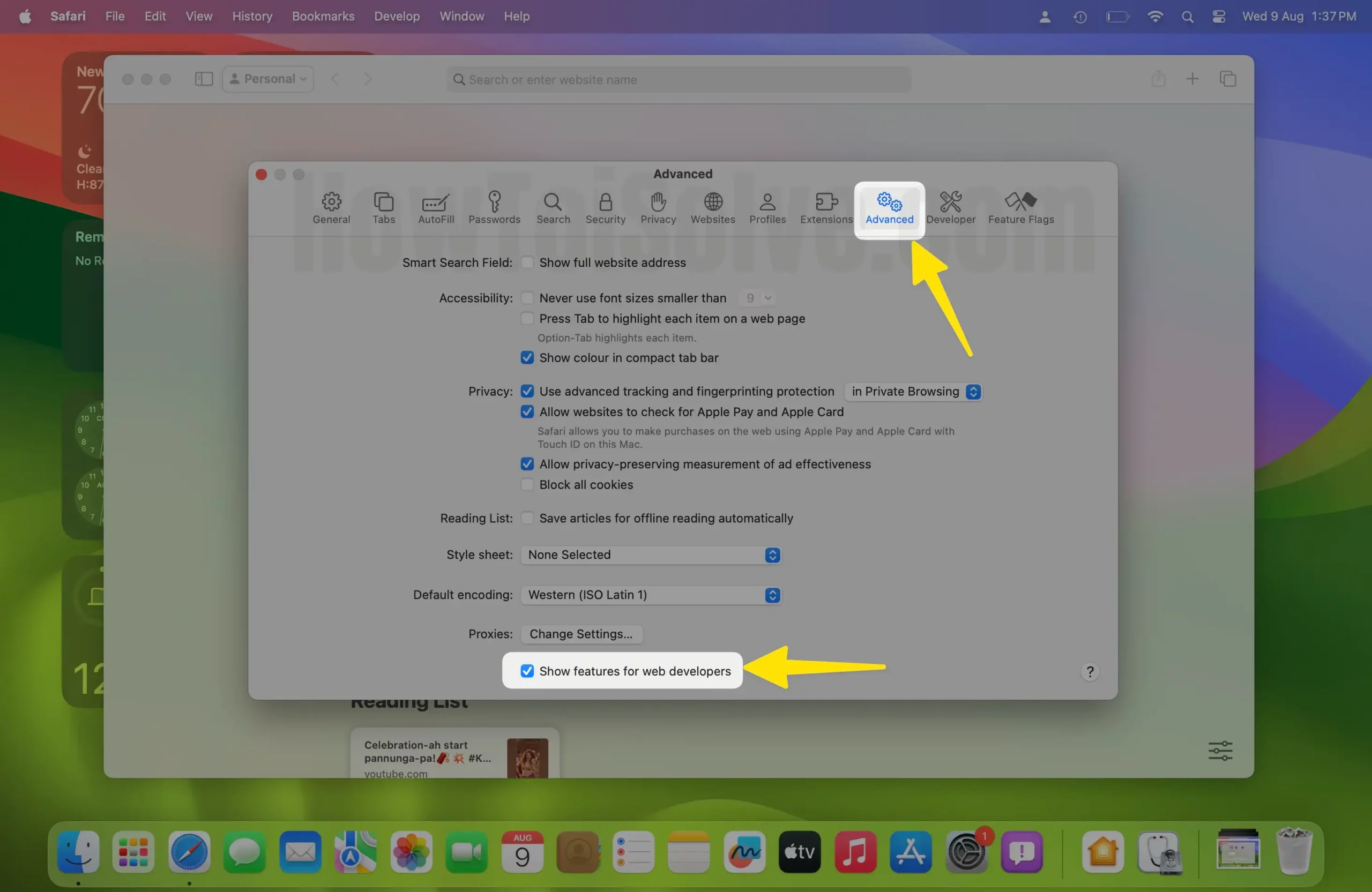Screen dimensions: 1372x892
Task: Switch to AutoFill settings
Action: click(436, 208)
